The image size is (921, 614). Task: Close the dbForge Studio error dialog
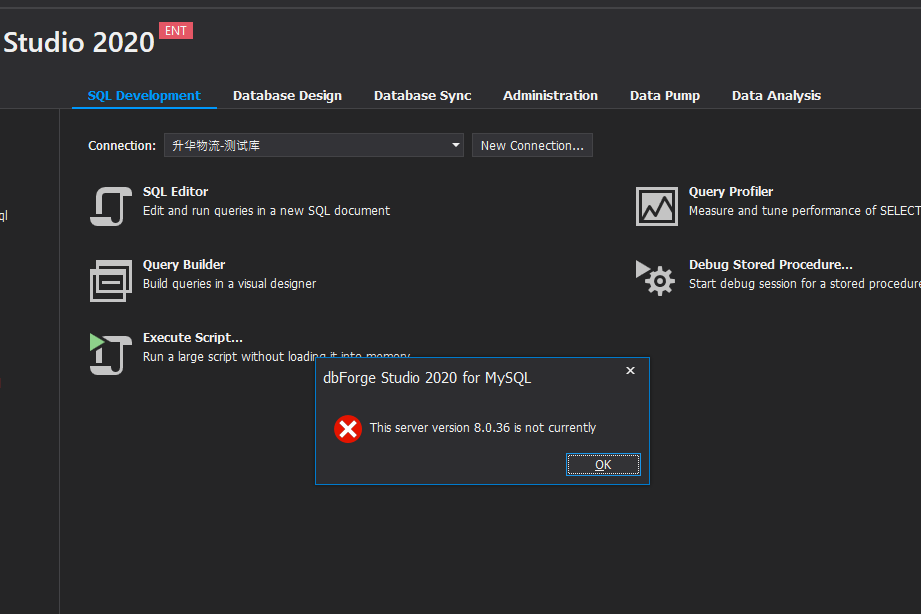point(630,371)
